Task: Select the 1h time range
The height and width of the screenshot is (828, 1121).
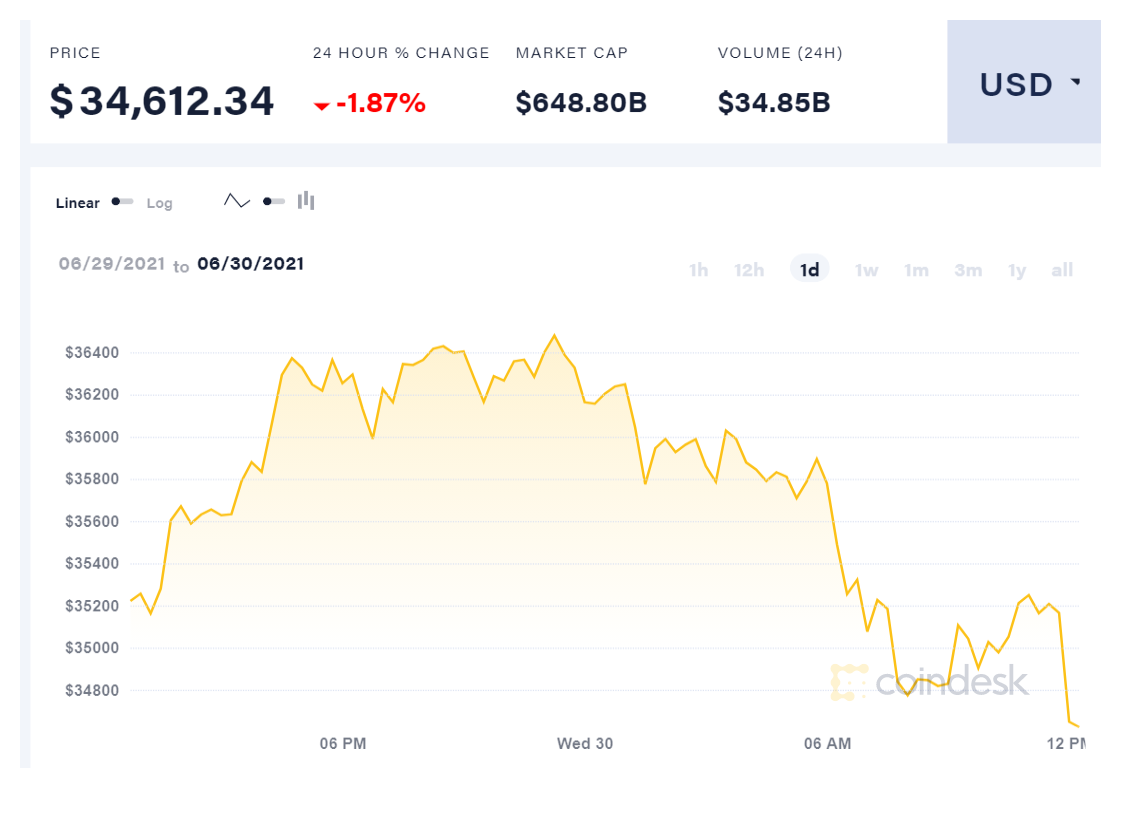Action: (698, 270)
